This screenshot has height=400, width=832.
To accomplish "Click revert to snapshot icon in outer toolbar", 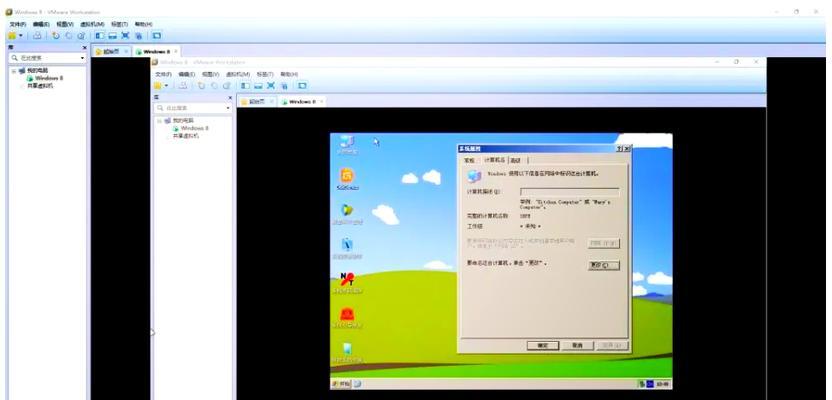I will (68, 36).
